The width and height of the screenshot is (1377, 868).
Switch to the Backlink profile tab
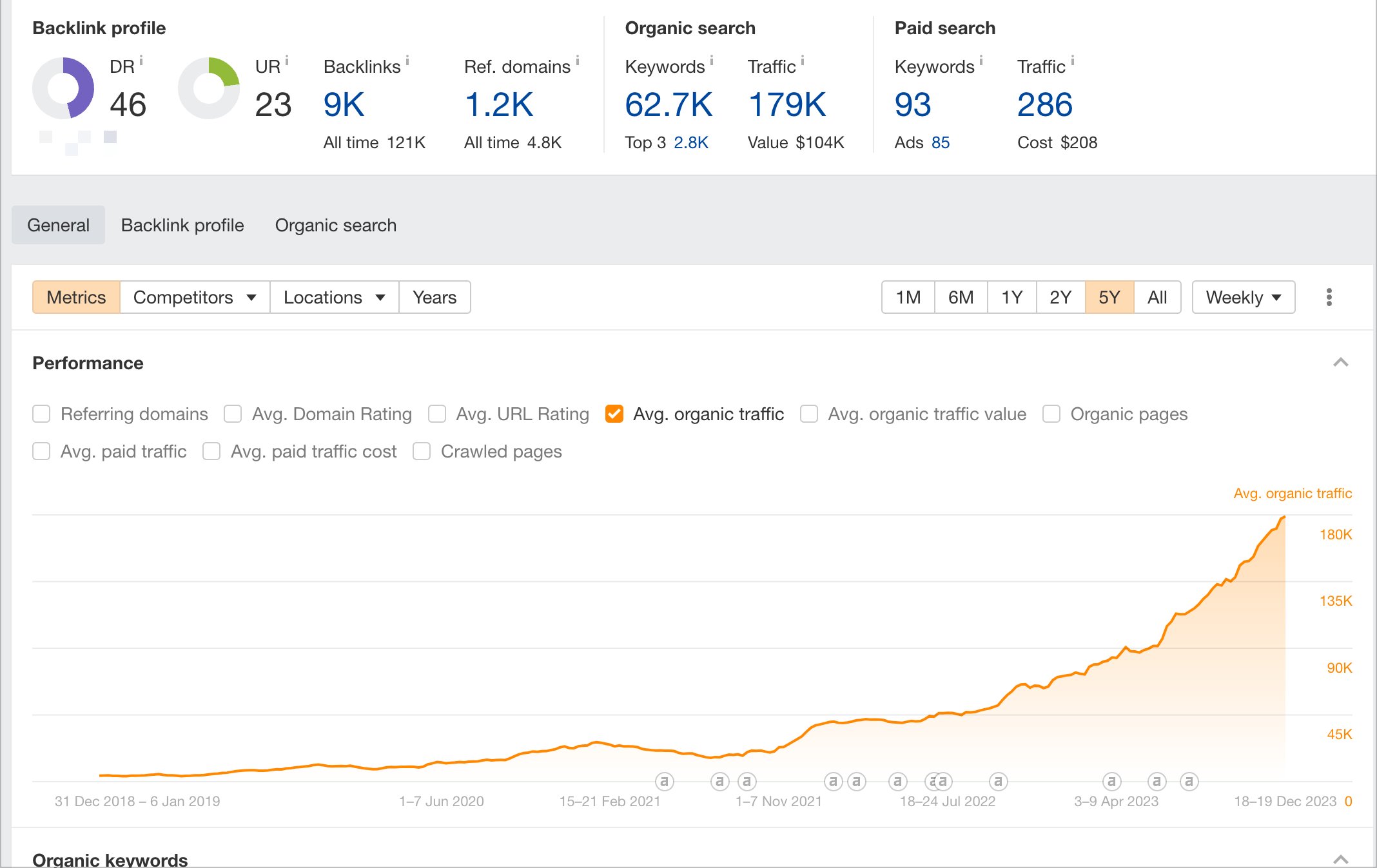182,225
